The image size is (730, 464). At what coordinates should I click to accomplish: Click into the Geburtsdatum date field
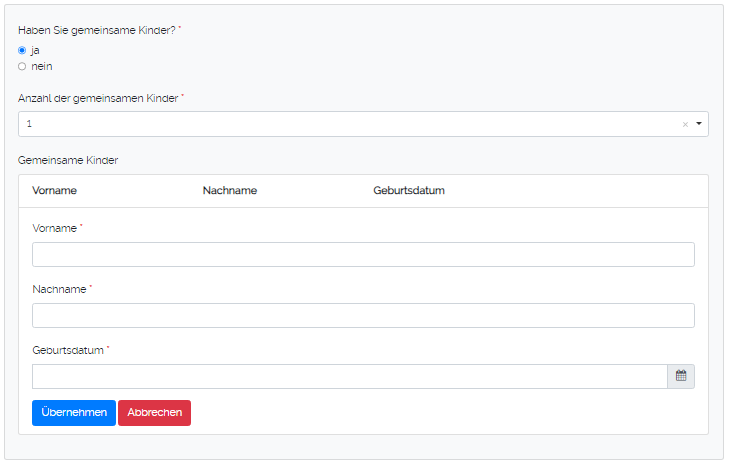pyautogui.click(x=349, y=376)
